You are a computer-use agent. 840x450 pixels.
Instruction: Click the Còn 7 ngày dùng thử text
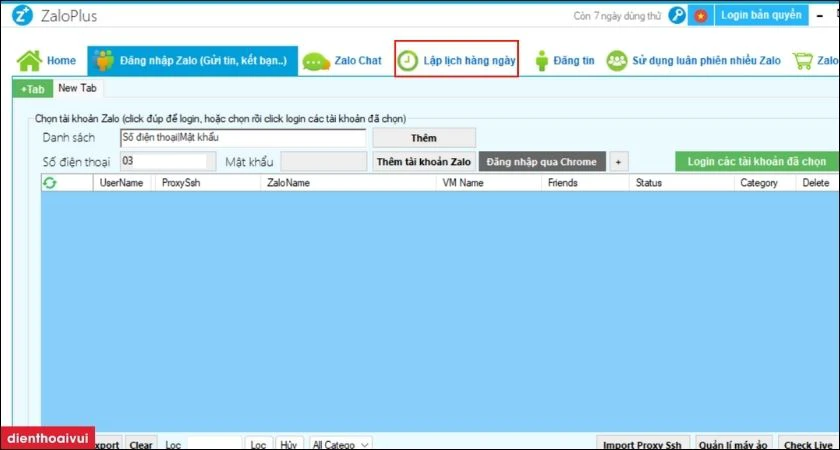coord(617,16)
